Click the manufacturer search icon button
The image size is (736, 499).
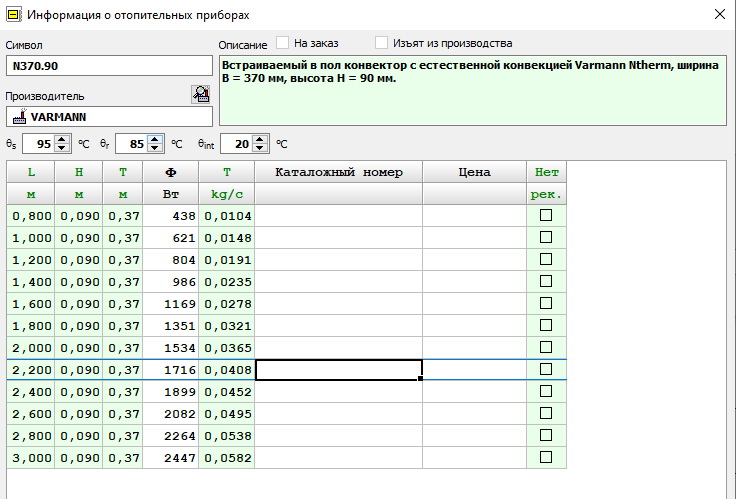pos(201,94)
